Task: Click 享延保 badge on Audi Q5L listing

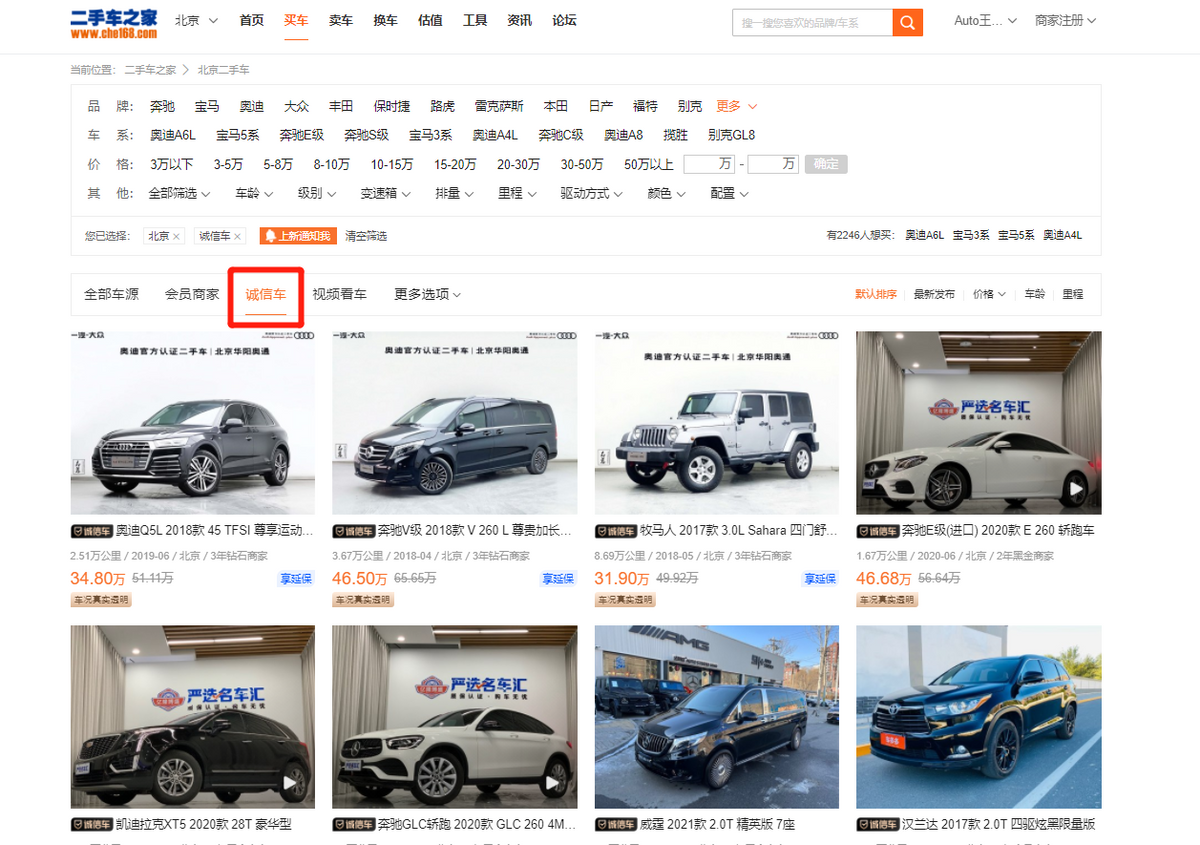Action: [x=296, y=579]
